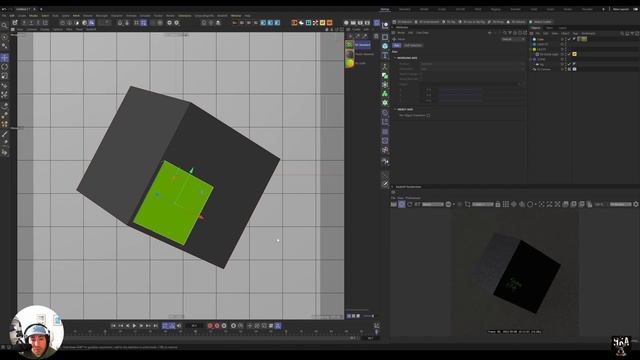Image resolution: width=640 pixels, height=360 pixels.
Task: Go to start of timeline
Action: point(113,326)
